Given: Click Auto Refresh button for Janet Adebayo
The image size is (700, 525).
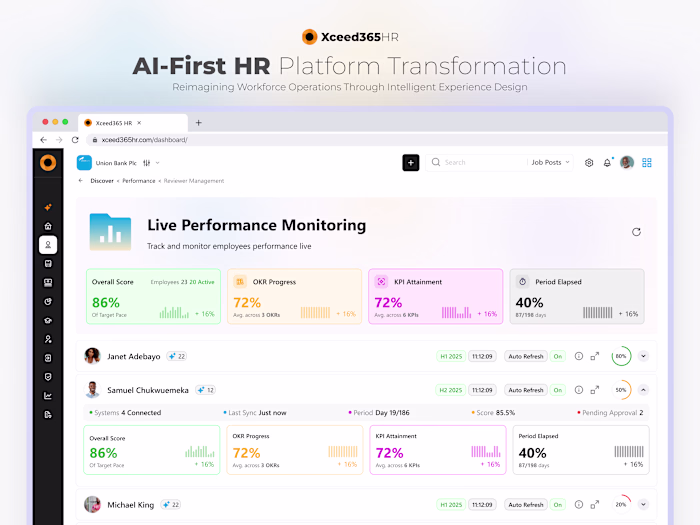Looking at the screenshot, I should (526, 356).
